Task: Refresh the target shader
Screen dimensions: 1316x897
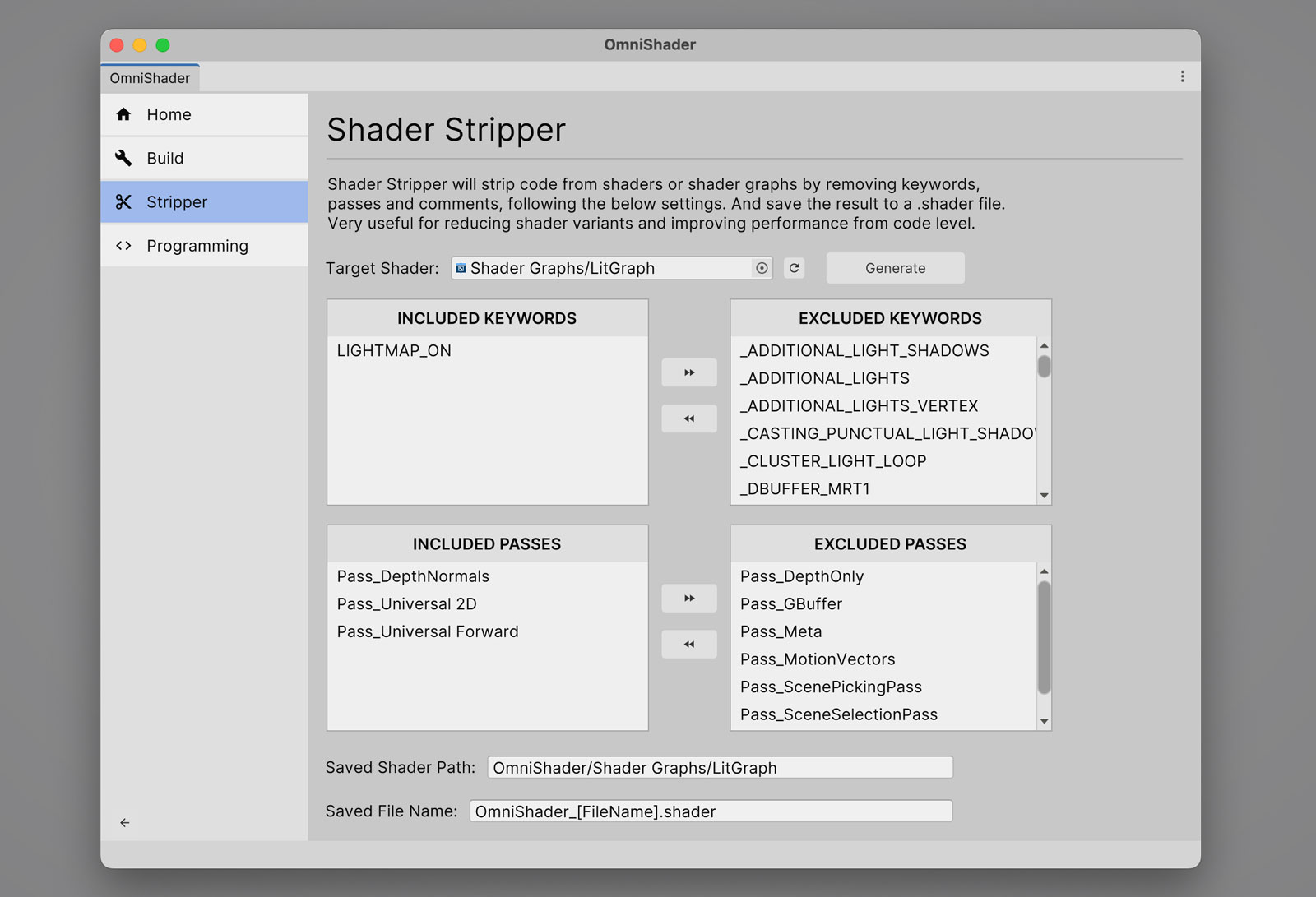Action: click(x=794, y=268)
